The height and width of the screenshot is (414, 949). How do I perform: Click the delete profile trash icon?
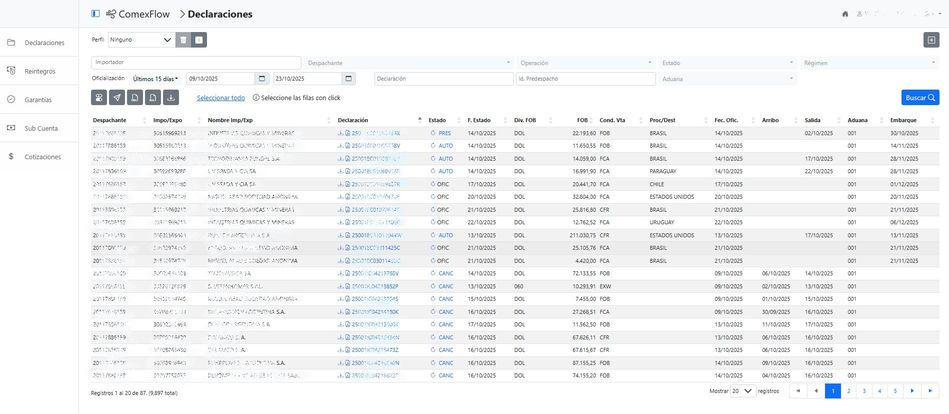point(183,40)
